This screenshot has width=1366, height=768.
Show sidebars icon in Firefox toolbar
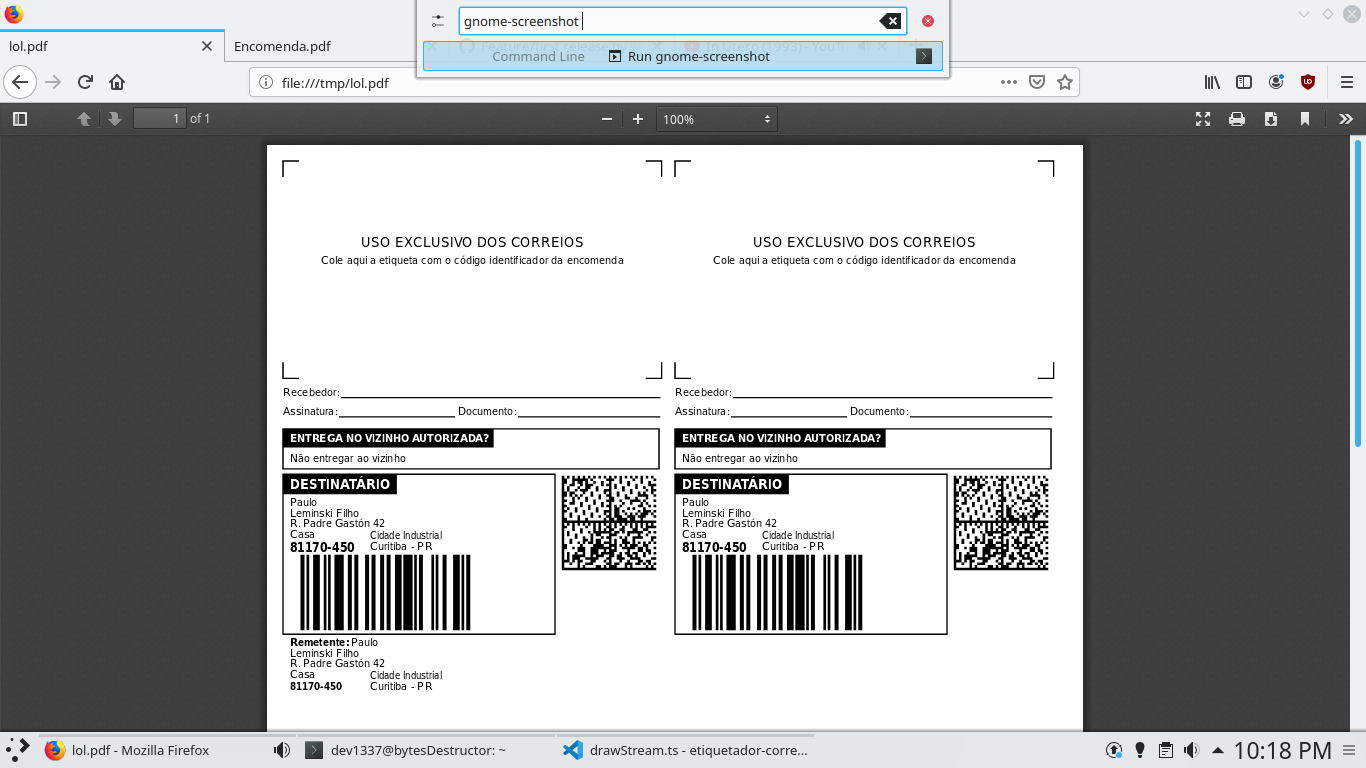[x=1244, y=82]
